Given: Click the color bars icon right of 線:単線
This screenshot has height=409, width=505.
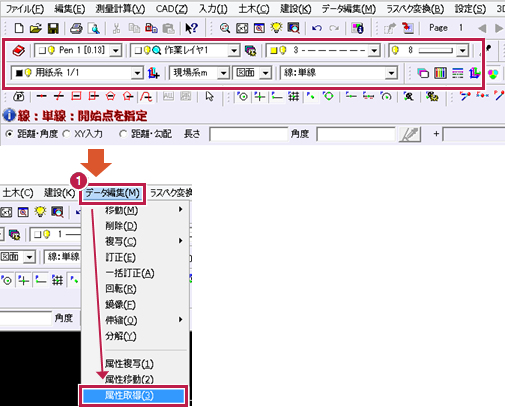Looking at the screenshot, I should pos(440,73).
